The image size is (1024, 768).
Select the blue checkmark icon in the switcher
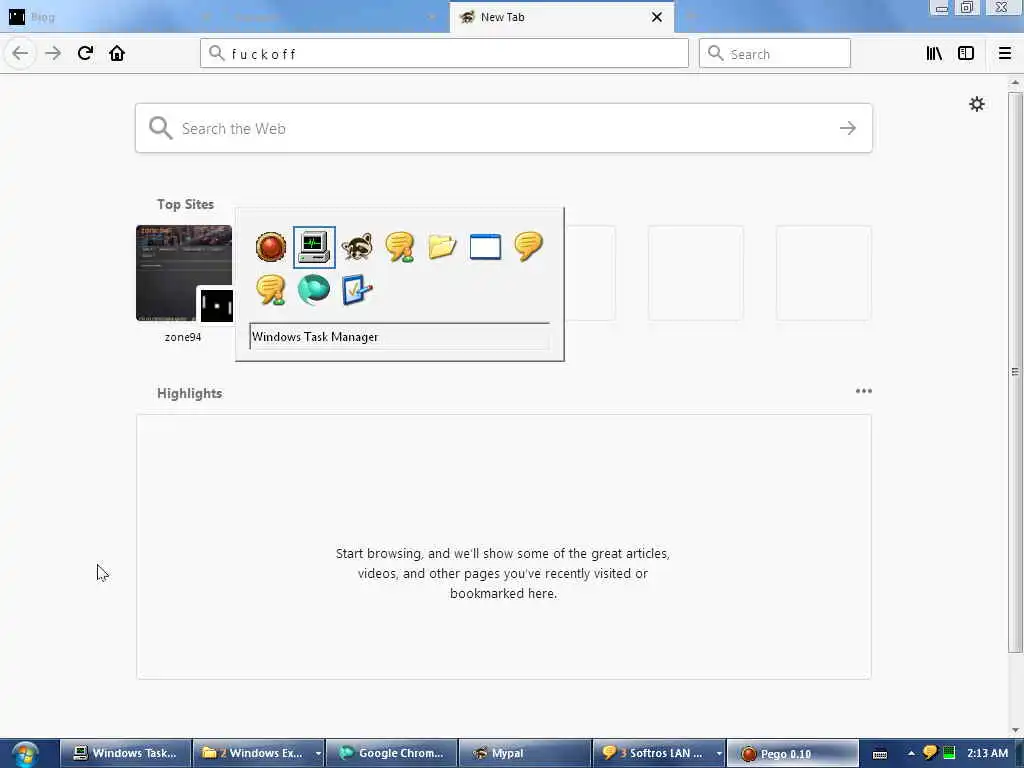(357, 290)
